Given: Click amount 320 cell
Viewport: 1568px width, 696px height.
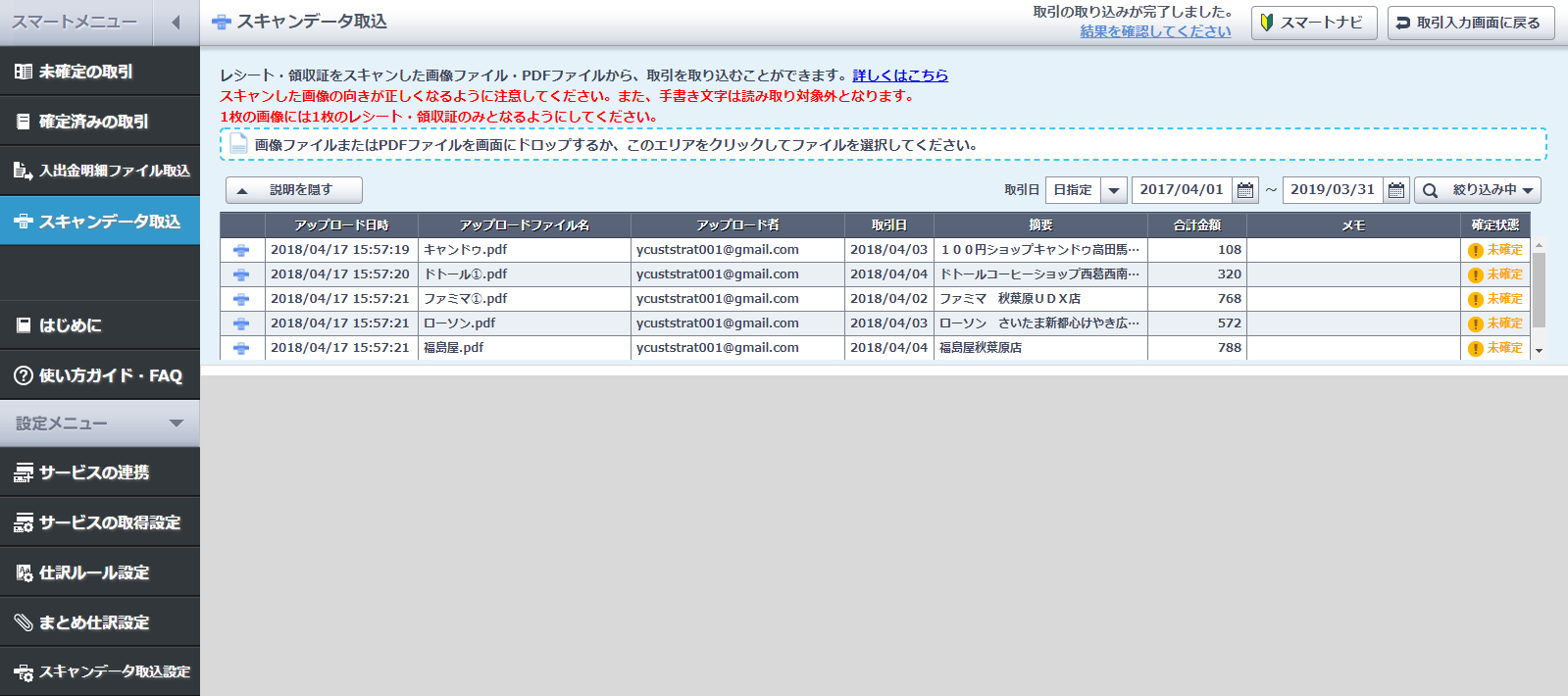Looking at the screenshot, I should pyautogui.click(x=1197, y=274).
